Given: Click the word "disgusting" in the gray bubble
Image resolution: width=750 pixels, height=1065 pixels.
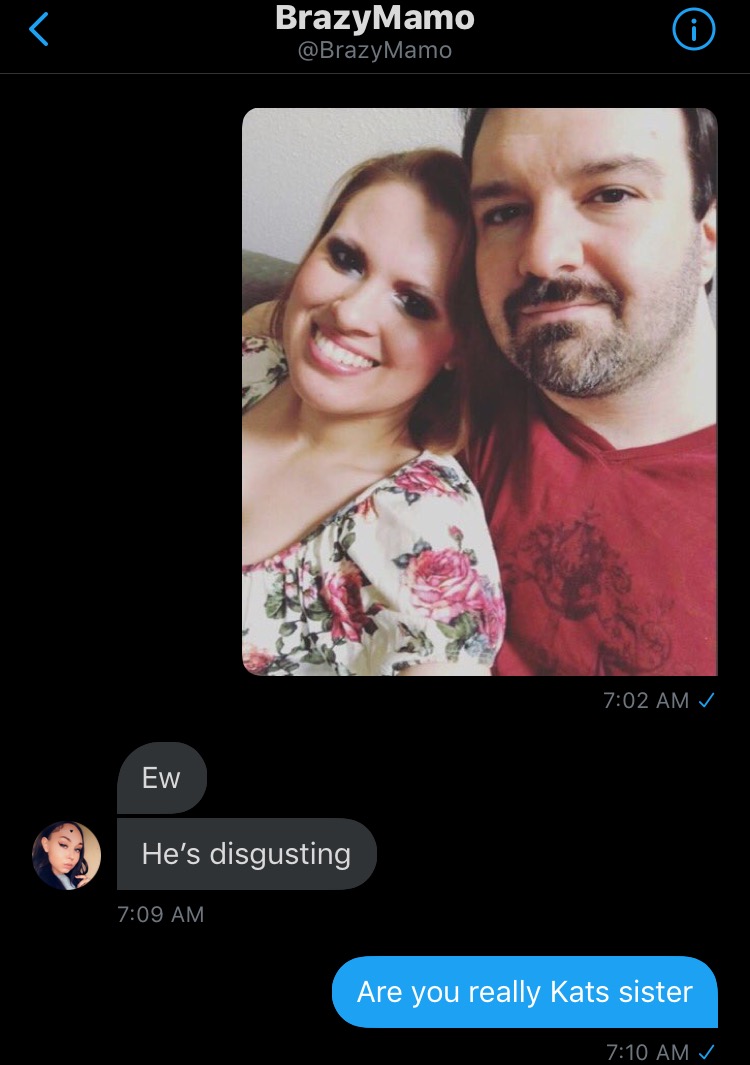Looking at the screenshot, I should click(x=280, y=854).
